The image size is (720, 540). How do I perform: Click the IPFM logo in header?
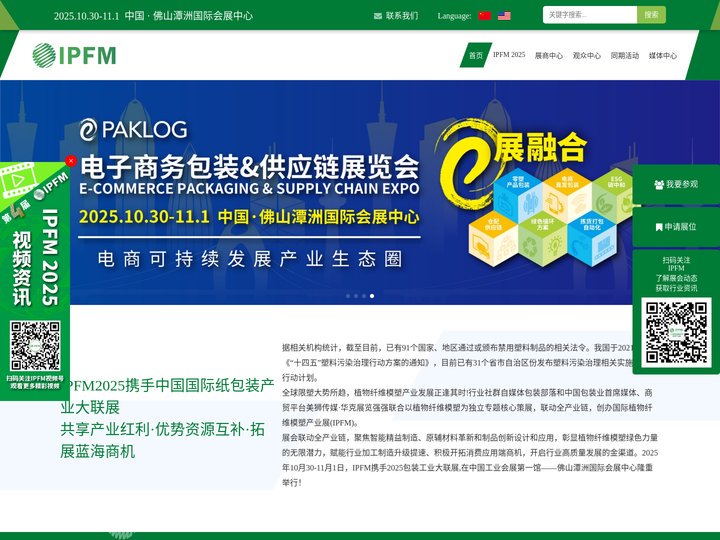[74, 55]
